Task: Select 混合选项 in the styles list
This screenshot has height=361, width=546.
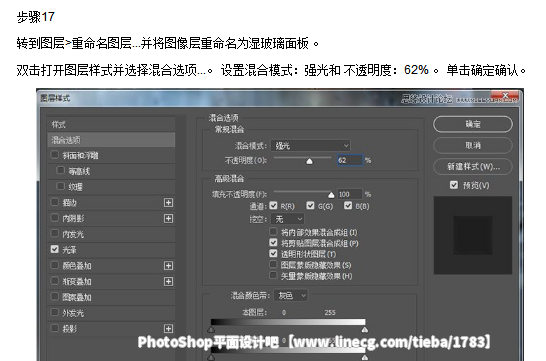Action: tap(111, 140)
